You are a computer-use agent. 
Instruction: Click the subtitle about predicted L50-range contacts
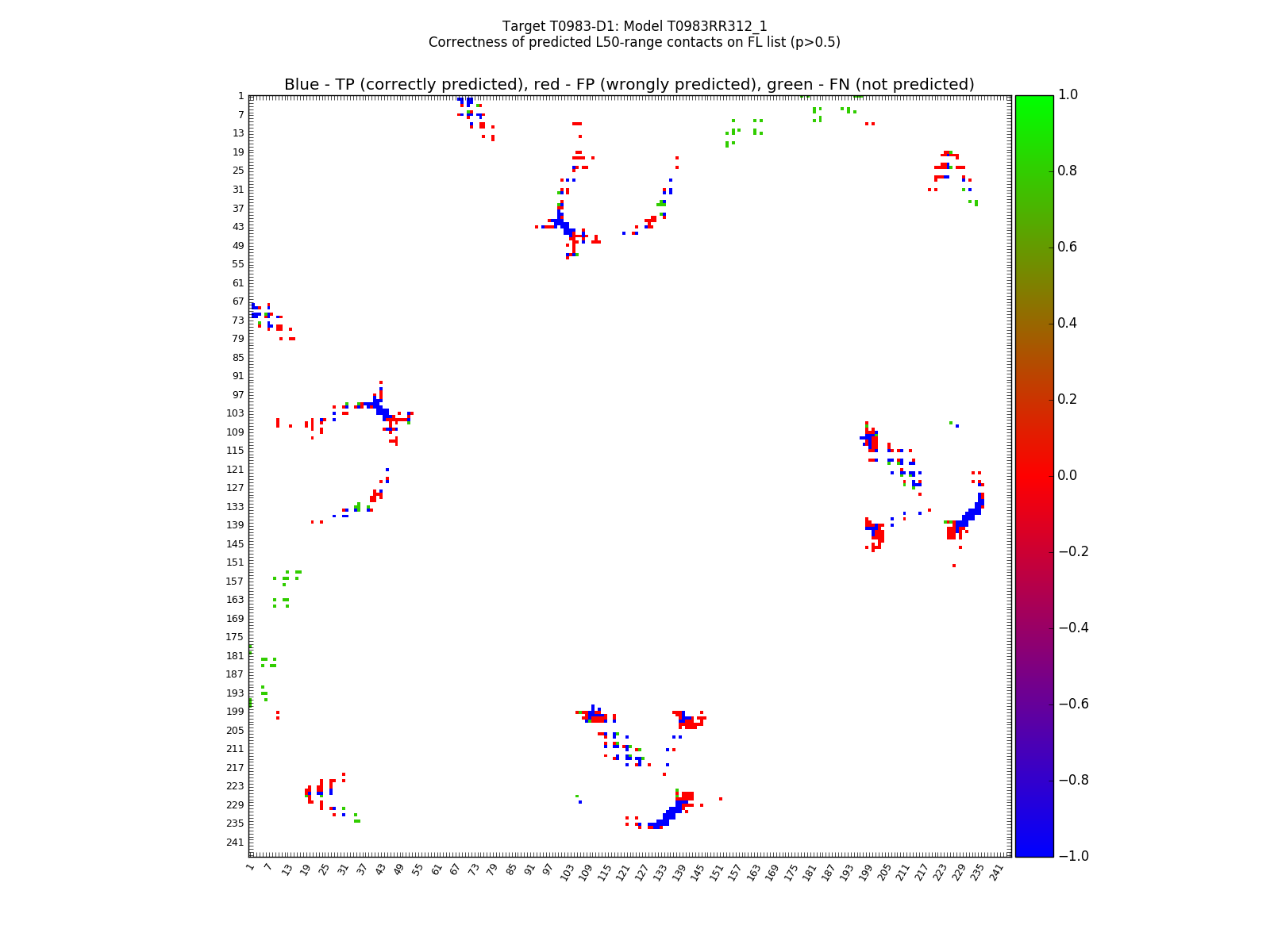click(x=634, y=42)
